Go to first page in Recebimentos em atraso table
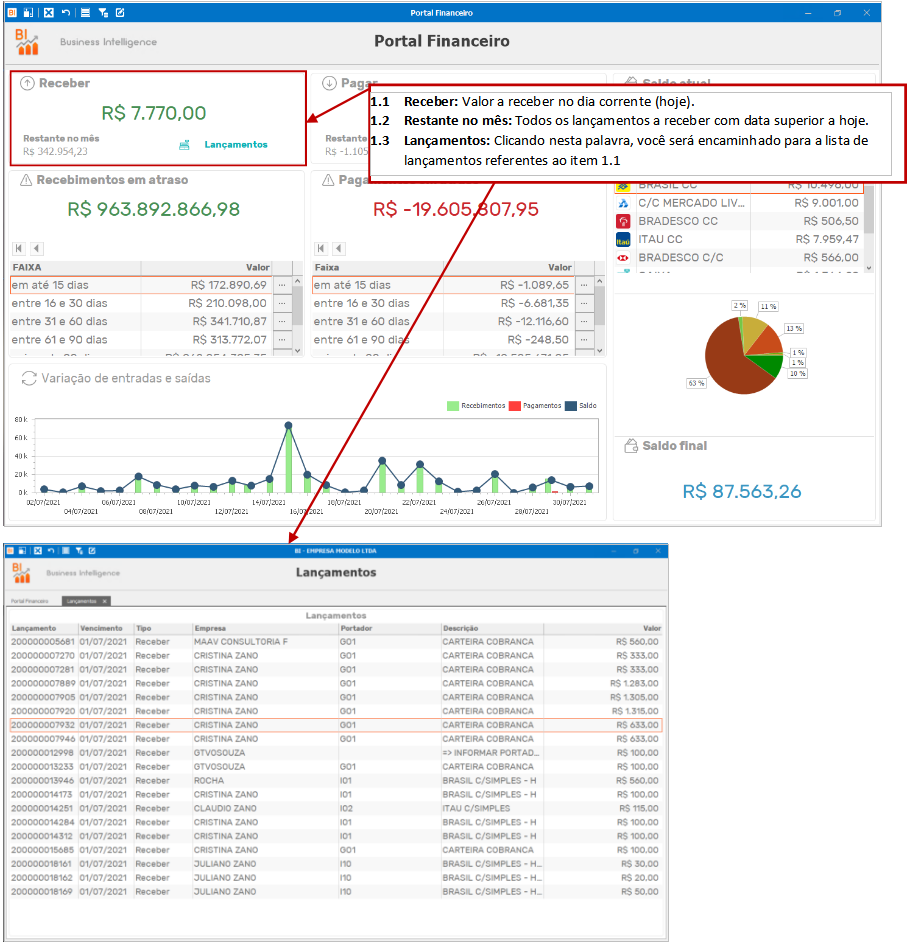The image size is (911, 945). point(19,248)
